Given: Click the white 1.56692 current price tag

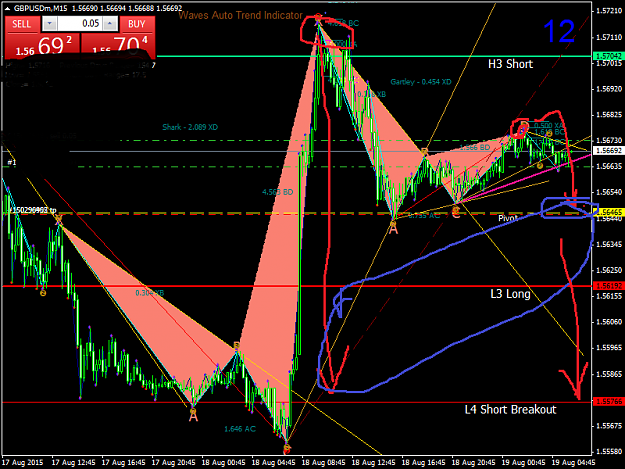Looking at the screenshot, I should click(608, 151).
